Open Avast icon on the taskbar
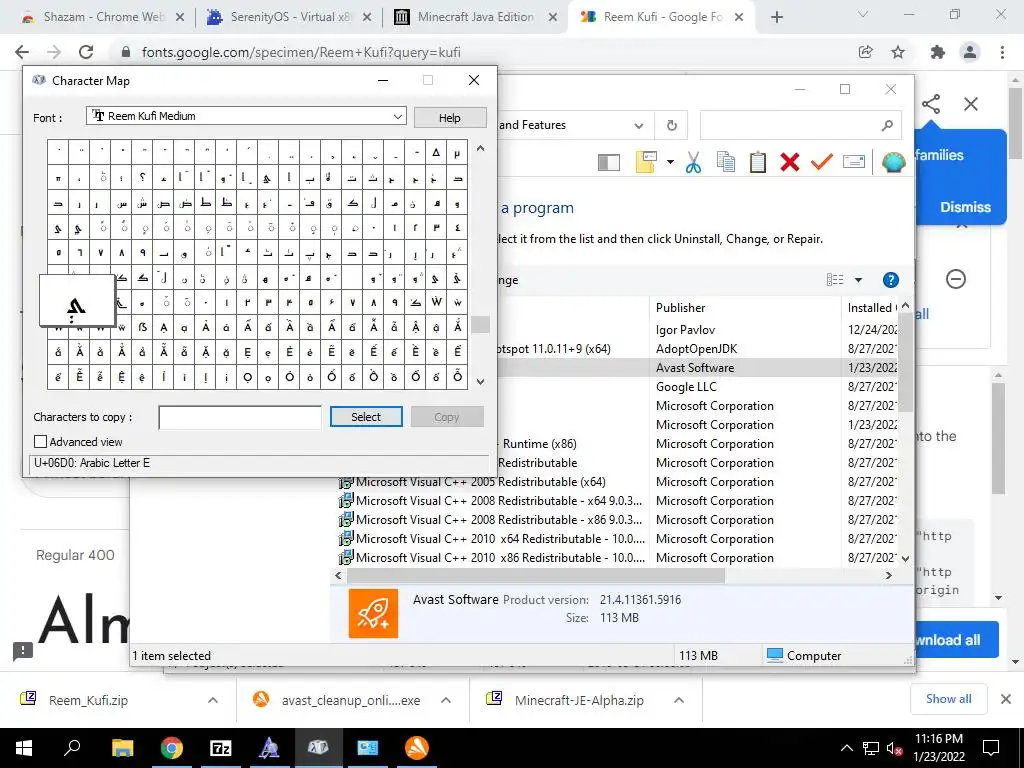Screen dimensions: 1024x768 tap(417, 748)
